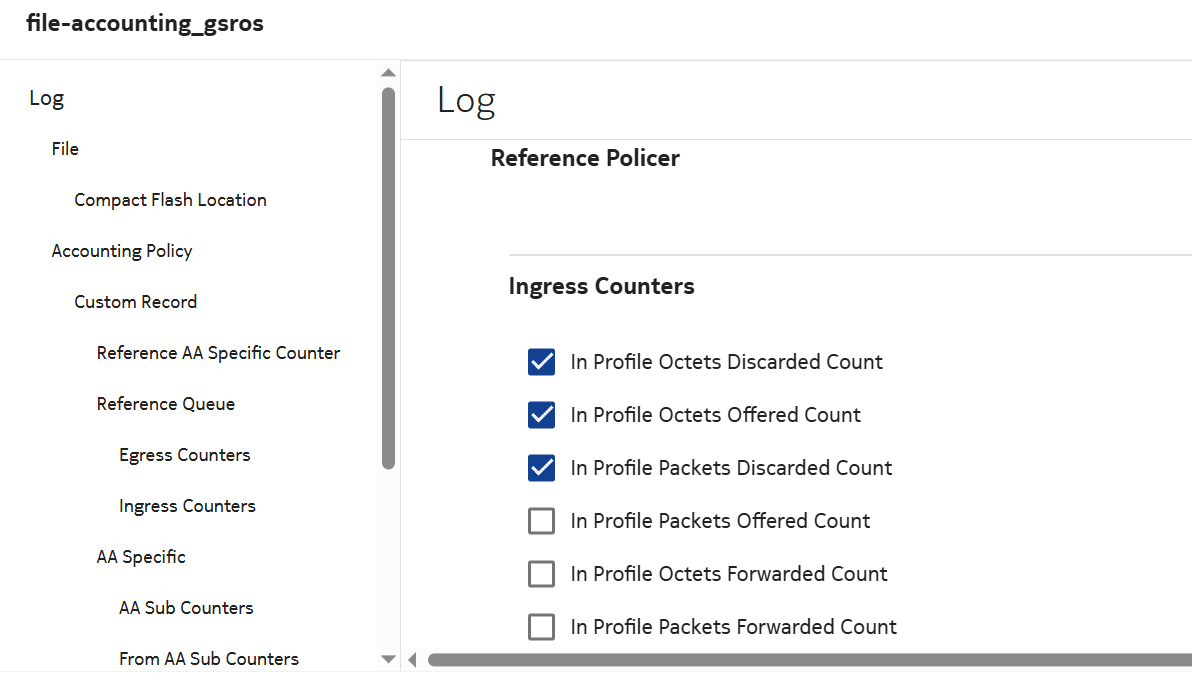Click sidebar scroll up arrow
The image size is (1192, 686).
(389, 73)
